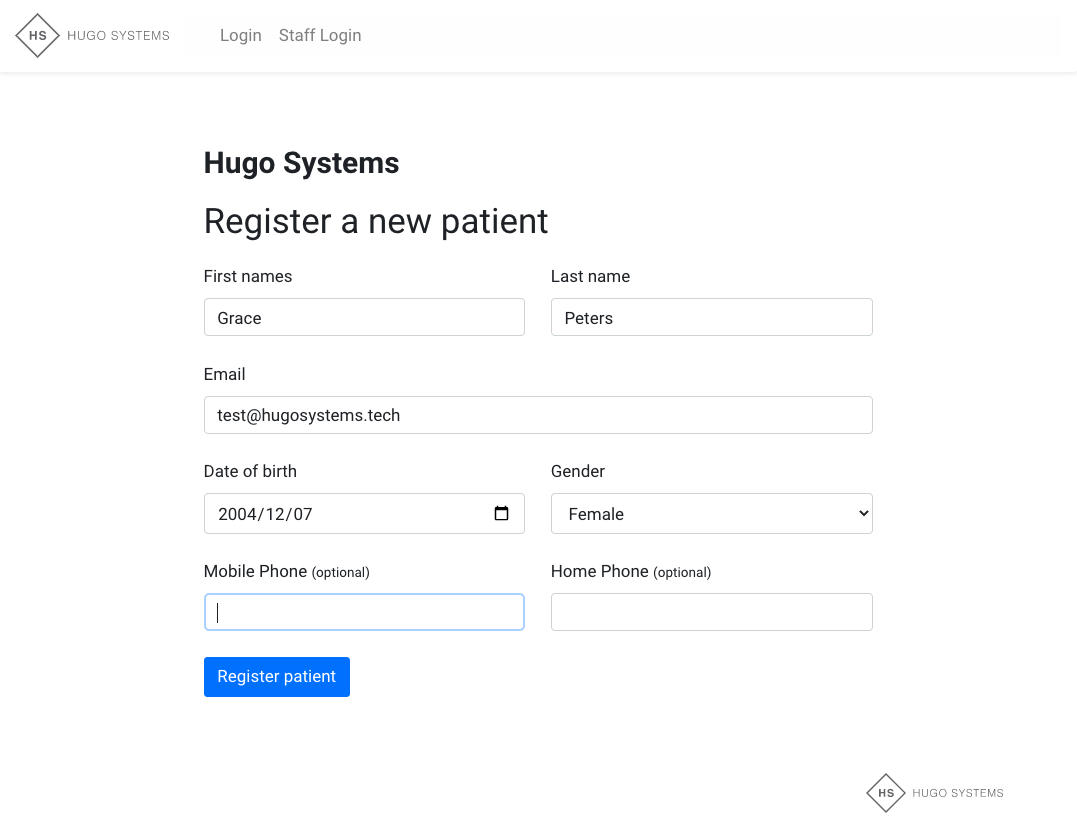Click the empty Home Phone field
This screenshot has height=834, width=1077.
coord(710,611)
